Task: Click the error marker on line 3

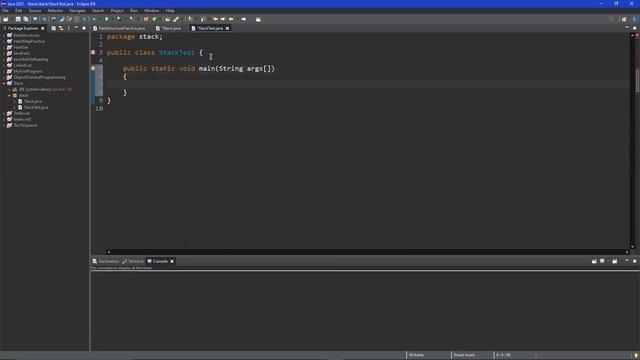Action: pyautogui.click(x=93, y=52)
